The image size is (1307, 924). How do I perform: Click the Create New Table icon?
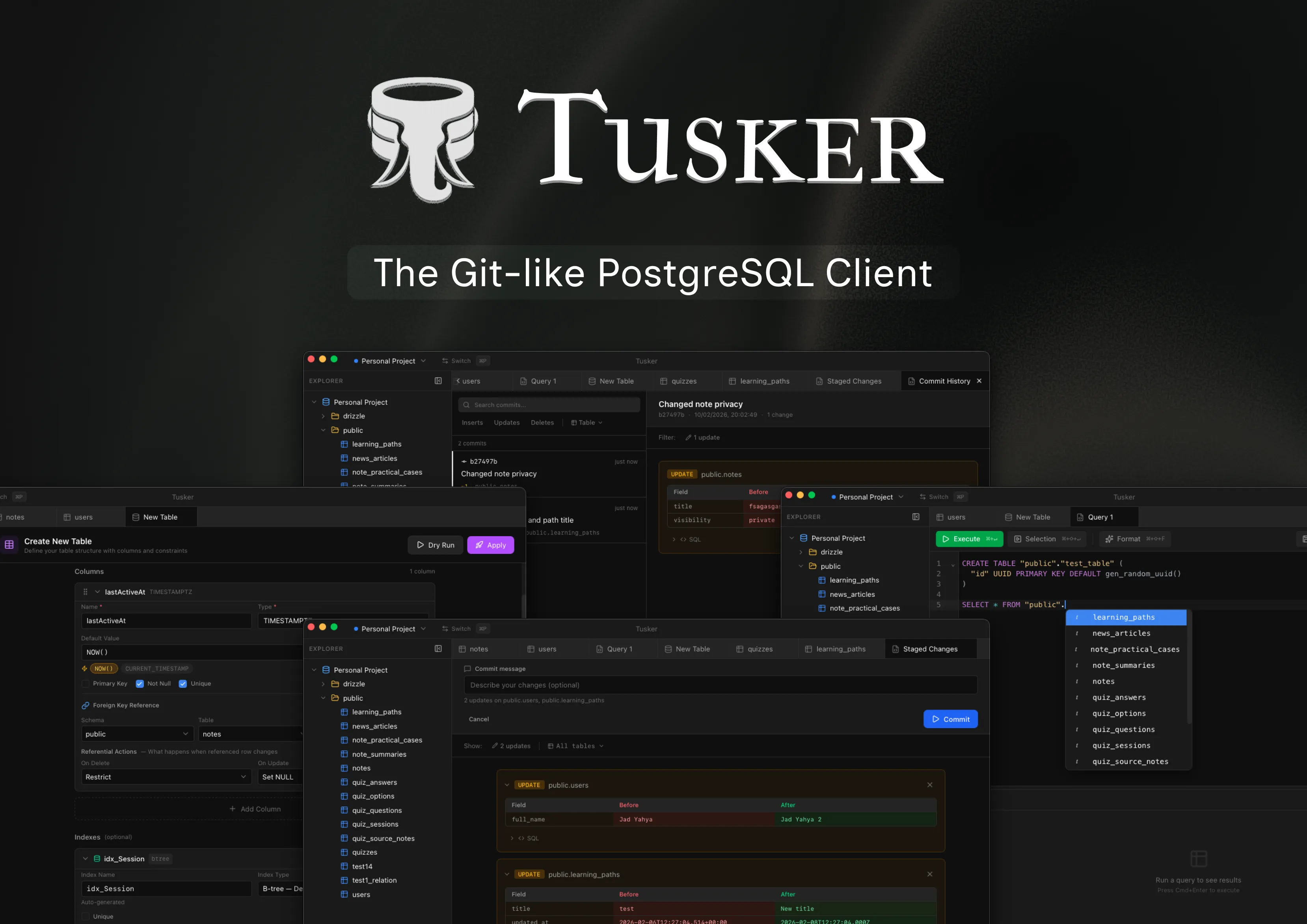pos(10,545)
